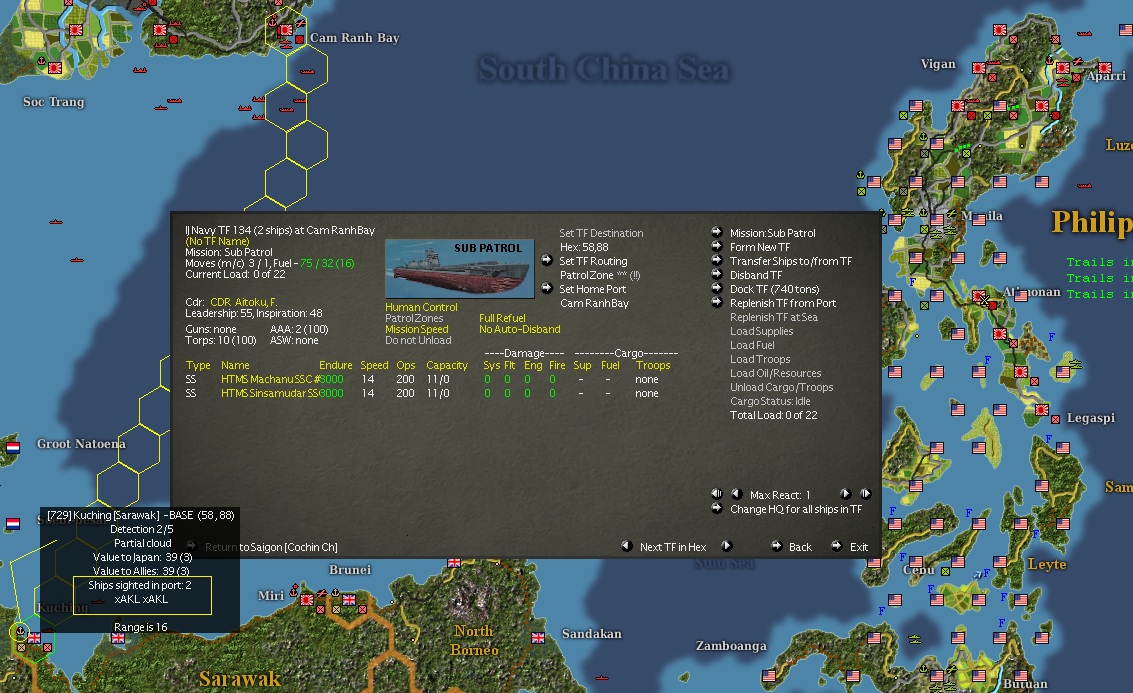Click the Japanese flag base at Aparri
Viewport: 1133px width, 693px height.
click(x=1062, y=68)
